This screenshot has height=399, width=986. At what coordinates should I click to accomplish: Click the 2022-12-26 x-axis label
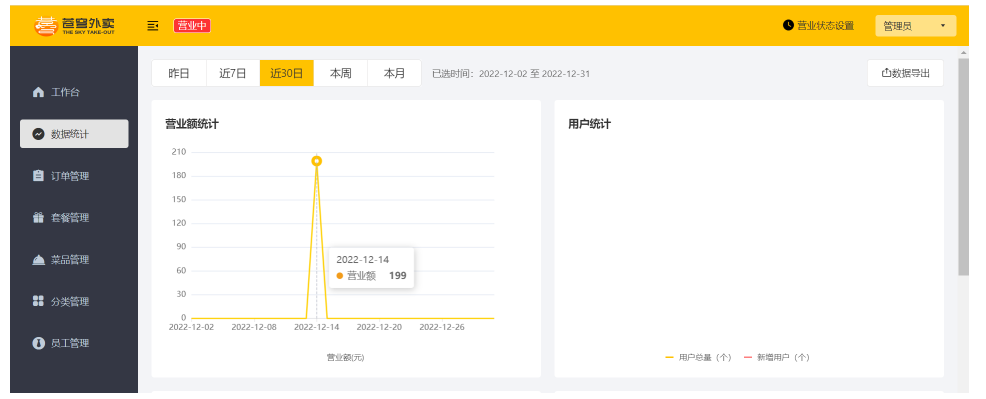click(441, 327)
